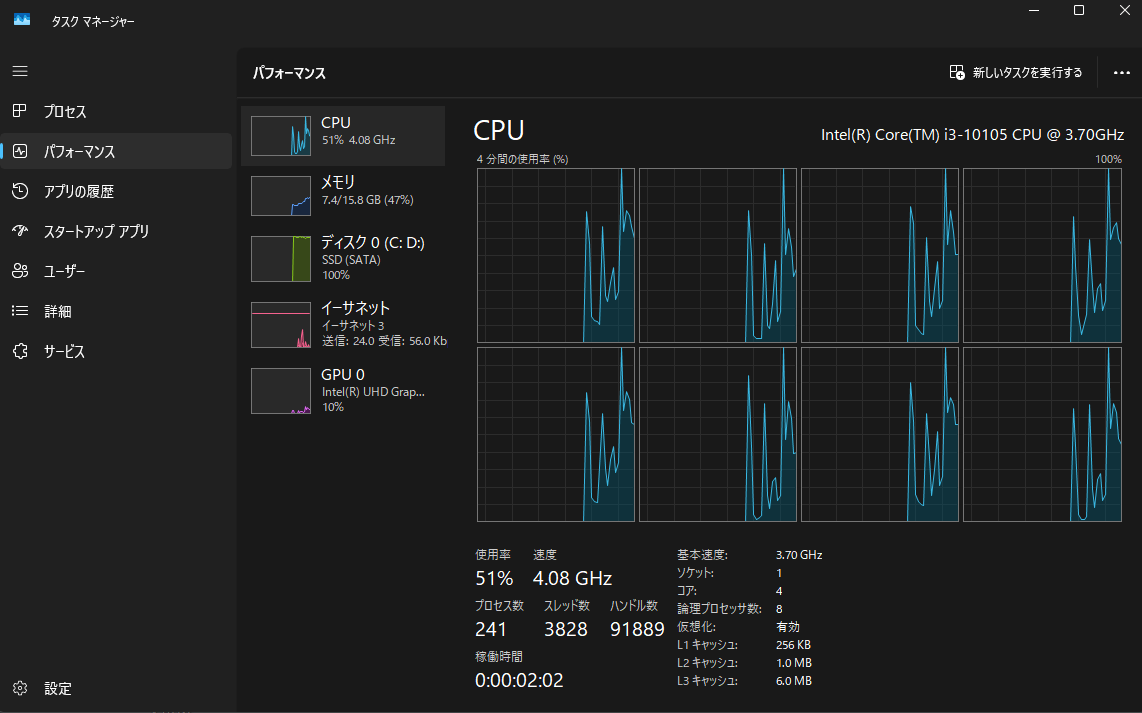
Task: Select パフォーマンス in the sidebar
Action: tap(117, 151)
